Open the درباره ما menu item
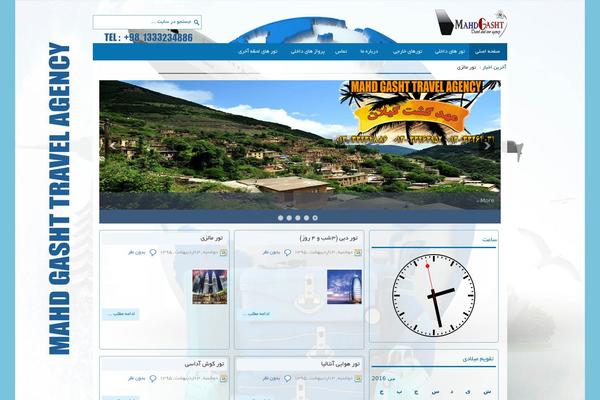 (369, 51)
